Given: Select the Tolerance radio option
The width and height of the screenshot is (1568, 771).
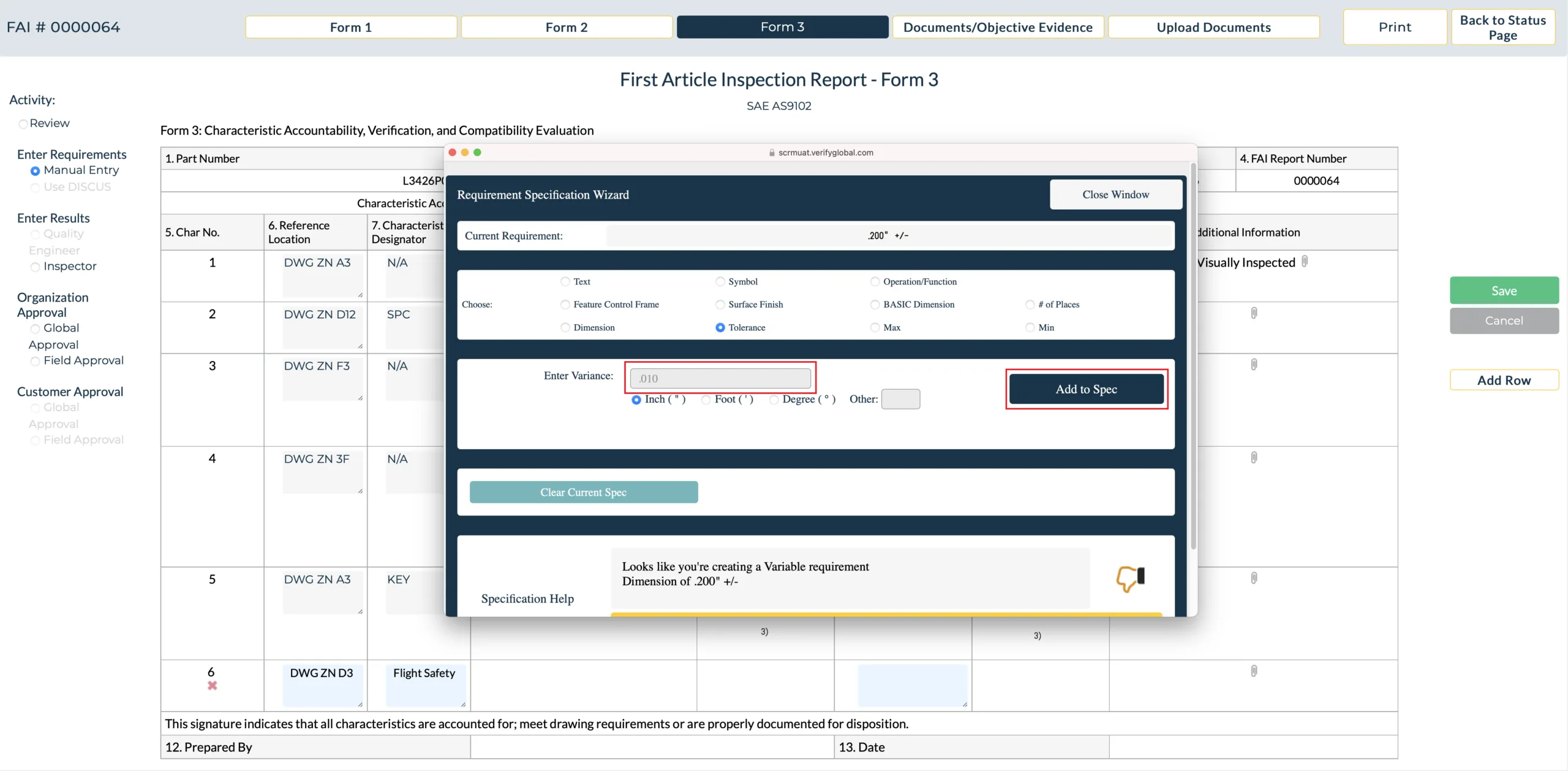Looking at the screenshot, I should [720, 328].
